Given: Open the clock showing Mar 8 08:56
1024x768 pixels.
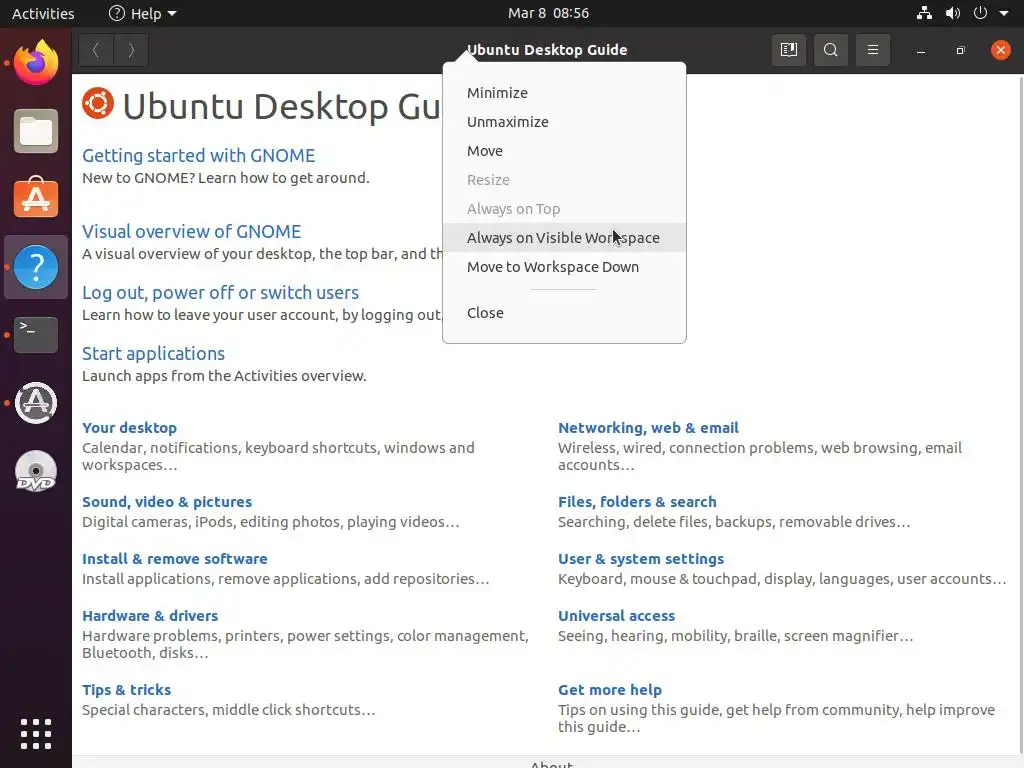Looking at the screenshot, I should tap(549, 13).
